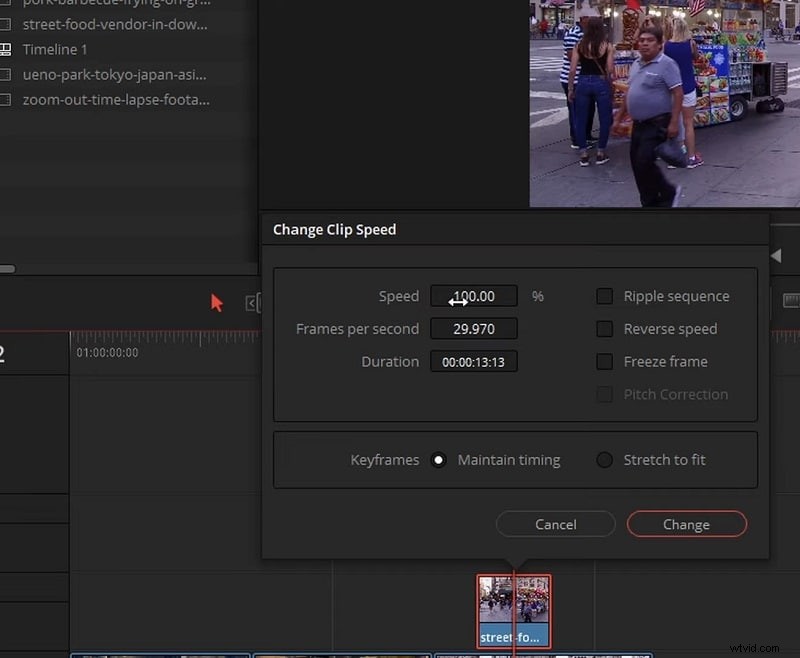Enable the Freeze frame checkbox
The image size is (800, 658).
click(605, 361)
